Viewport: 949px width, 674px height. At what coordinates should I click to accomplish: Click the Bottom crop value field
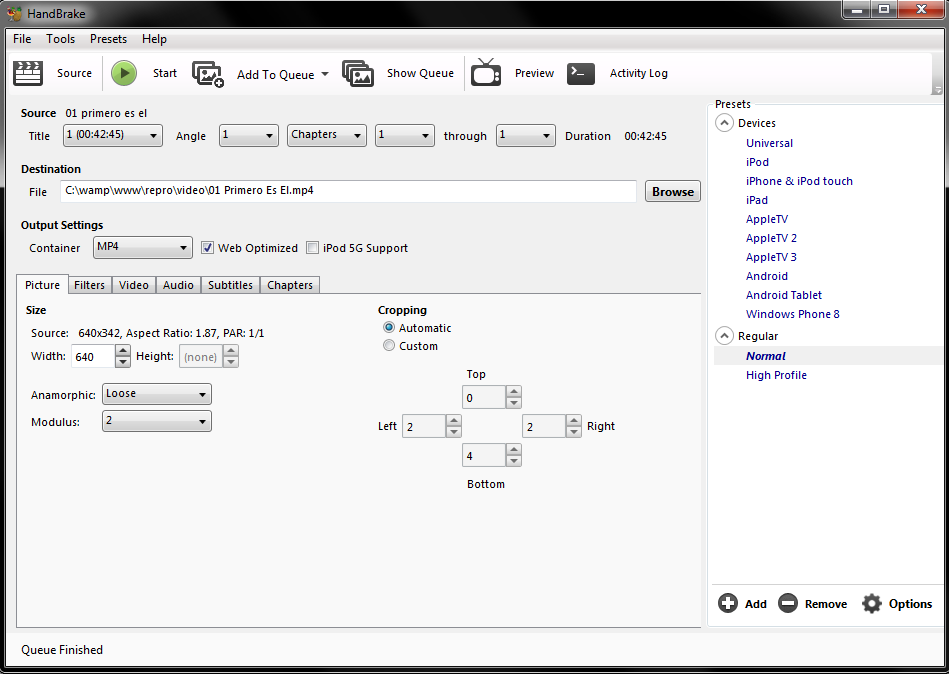click(x=483, y=455)
